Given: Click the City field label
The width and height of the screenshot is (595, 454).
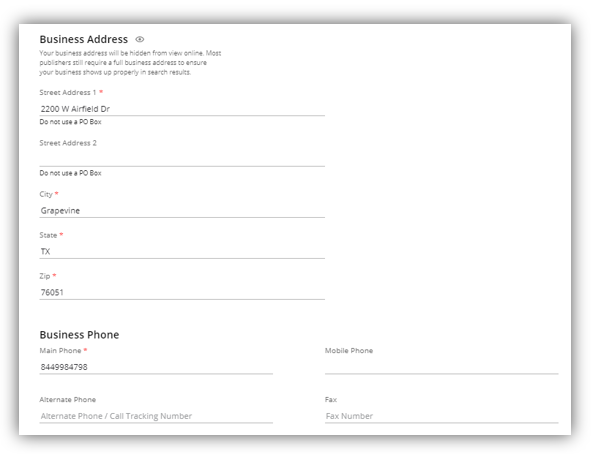Looking at the screenshot, I should coord(46,194).
